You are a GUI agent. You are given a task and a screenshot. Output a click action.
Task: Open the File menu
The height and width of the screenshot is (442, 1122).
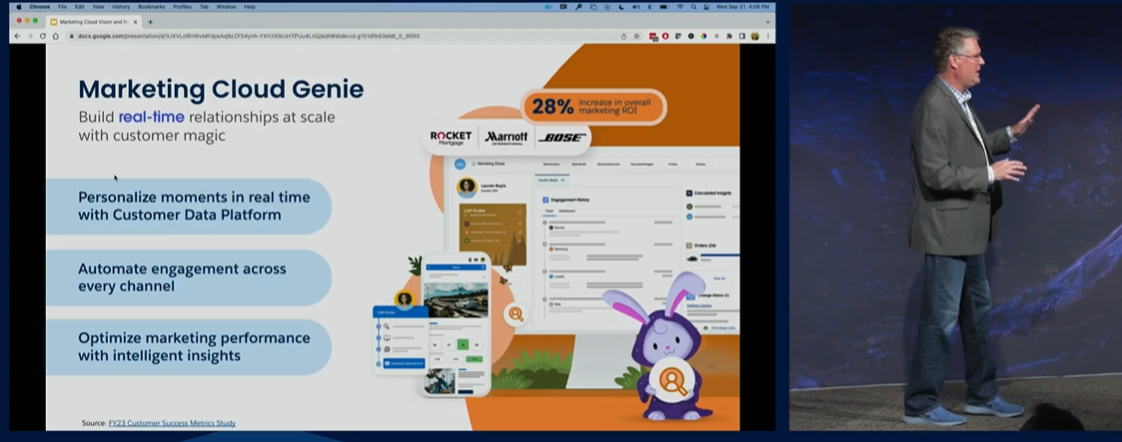pyautogui.click(x=62, y=6)
